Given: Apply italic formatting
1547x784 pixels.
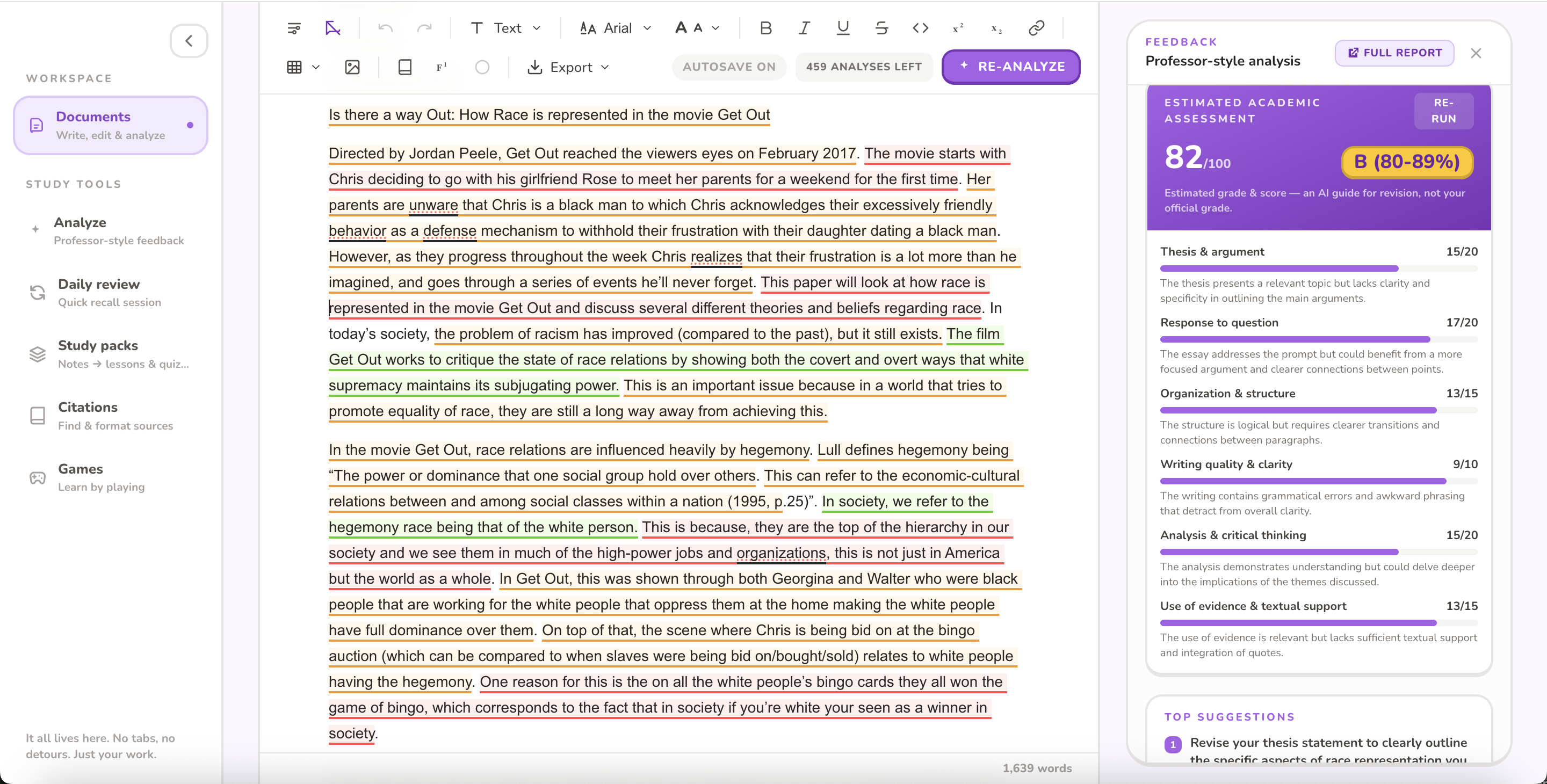Looking at the screenshot, I should (804, 28).
